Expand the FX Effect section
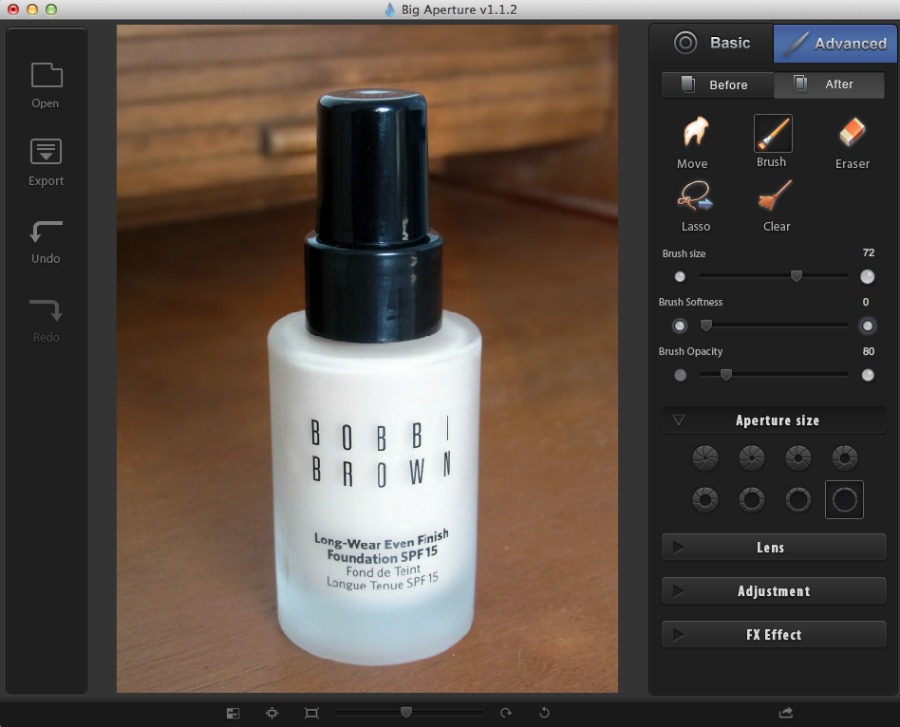Viewport: 900px width, 727px height. [x=774, y=635]
